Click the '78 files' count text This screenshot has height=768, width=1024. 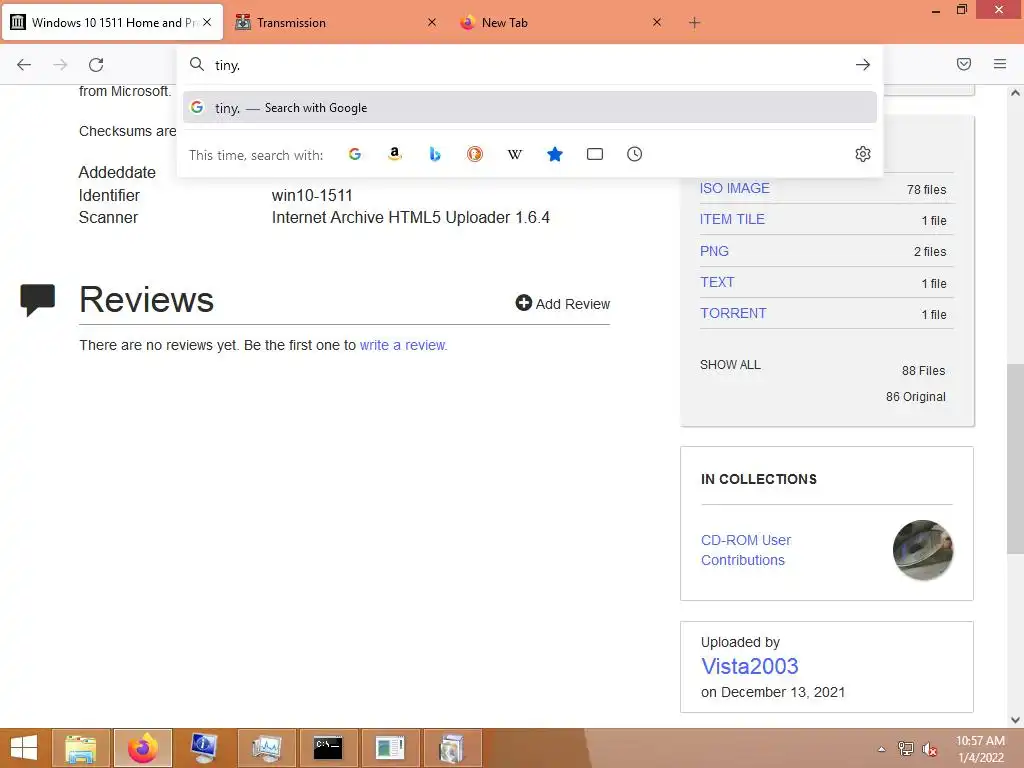pyautogui.click(x=926, y=189)
